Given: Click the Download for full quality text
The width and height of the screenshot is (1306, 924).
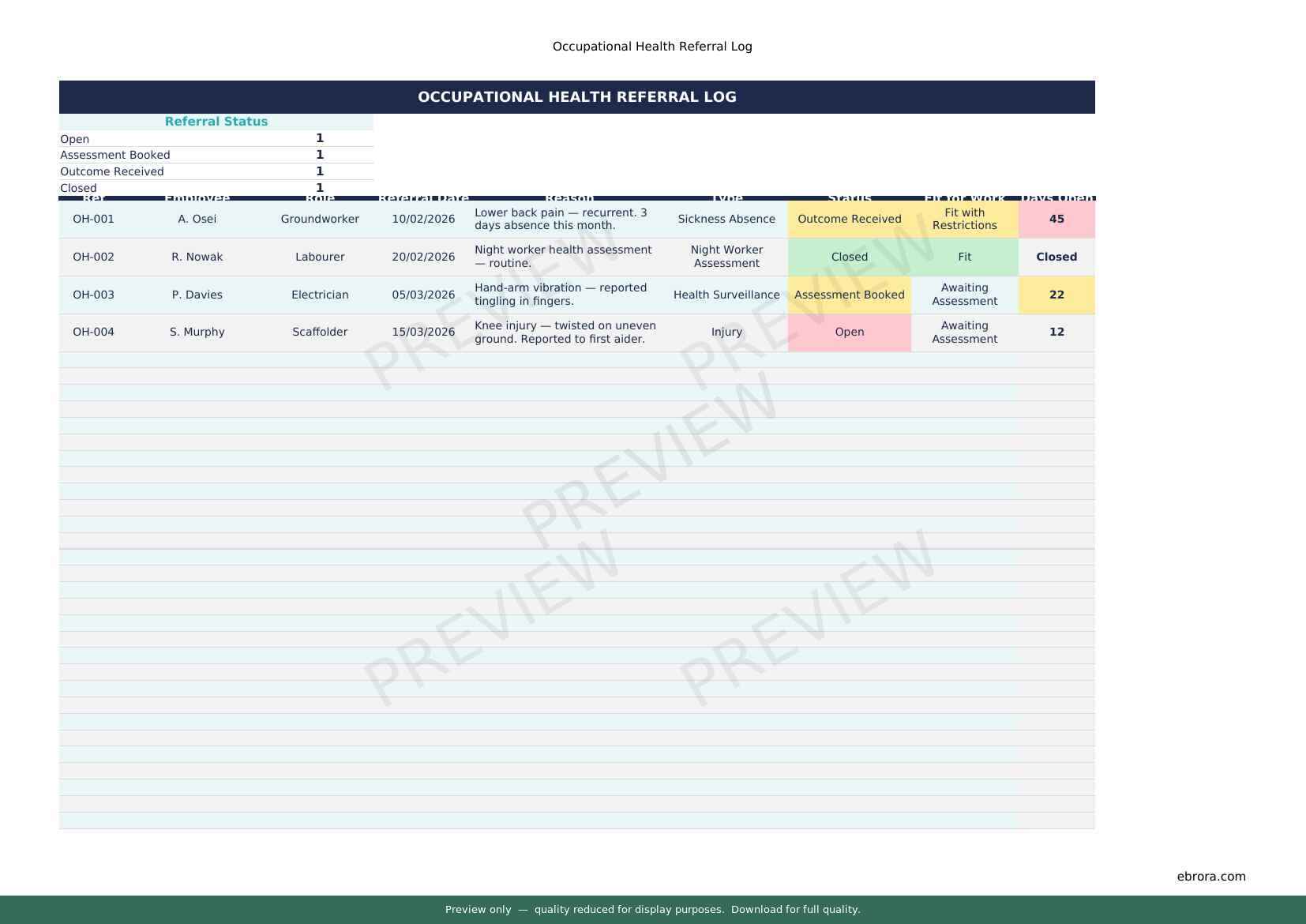Looking at the screenshot, I should (795, 910).
